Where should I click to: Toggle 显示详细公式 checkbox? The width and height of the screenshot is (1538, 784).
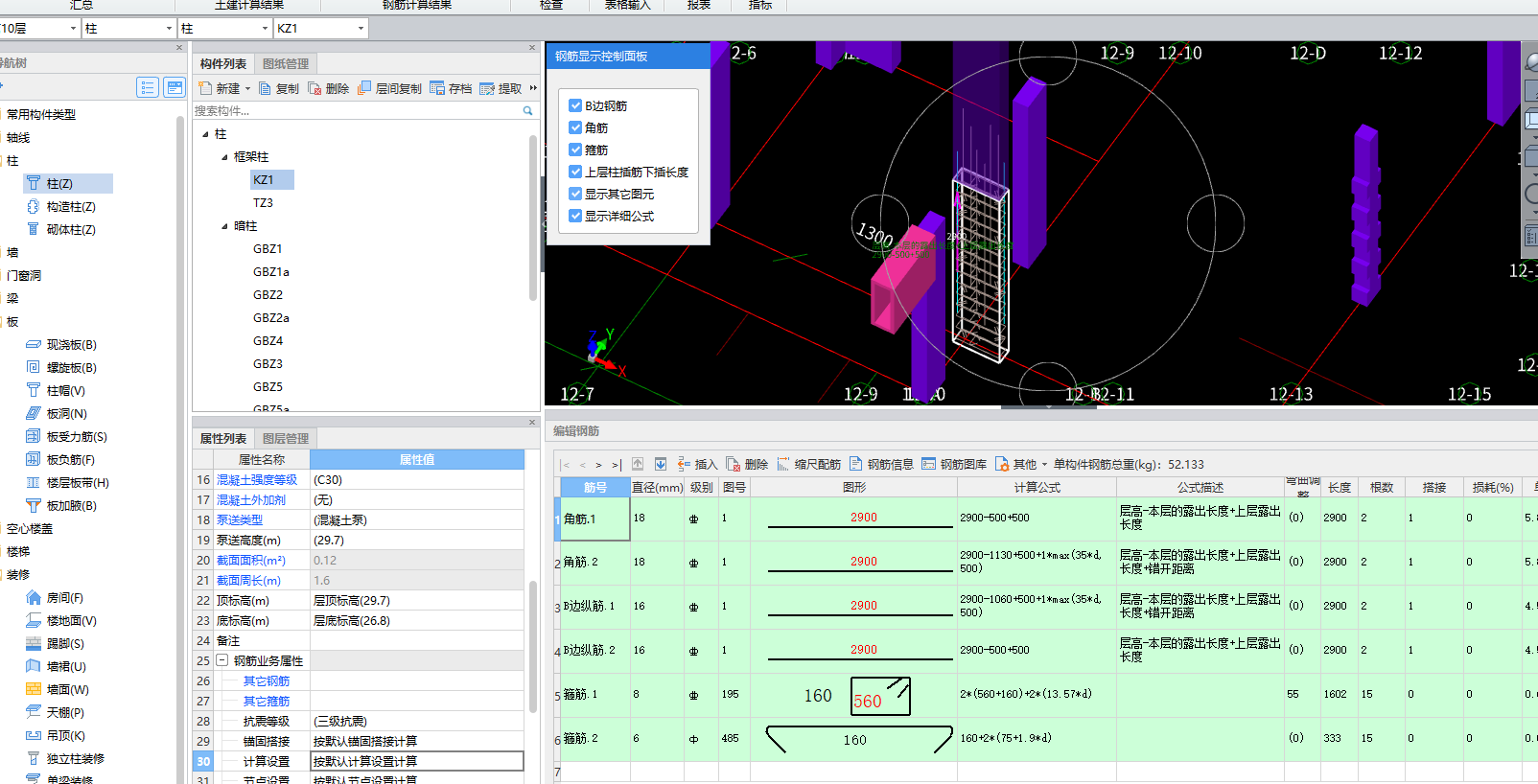point(575,216)
